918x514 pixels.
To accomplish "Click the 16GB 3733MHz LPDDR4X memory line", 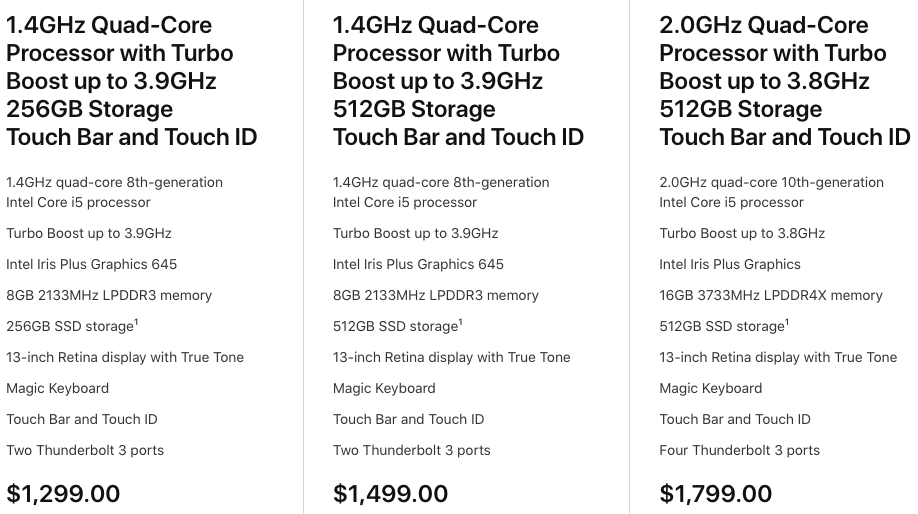I will (x=771, y=295).
